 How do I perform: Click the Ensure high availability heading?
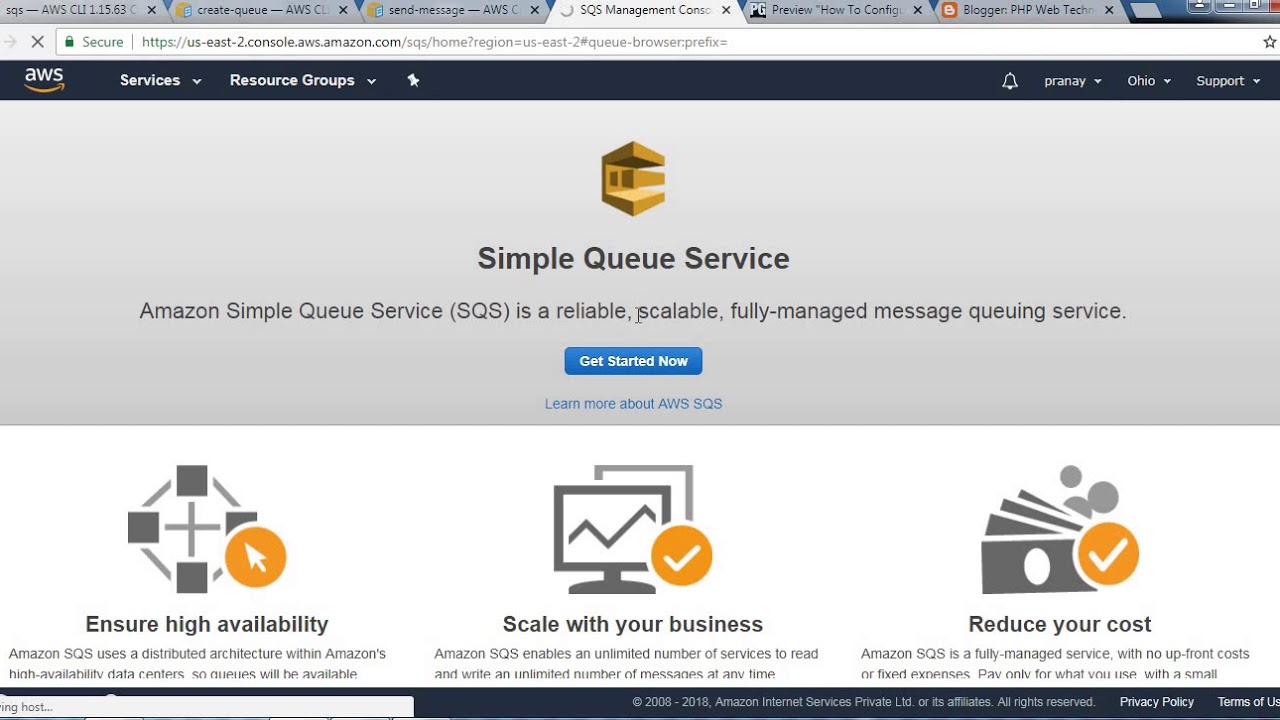click(207, 624)
